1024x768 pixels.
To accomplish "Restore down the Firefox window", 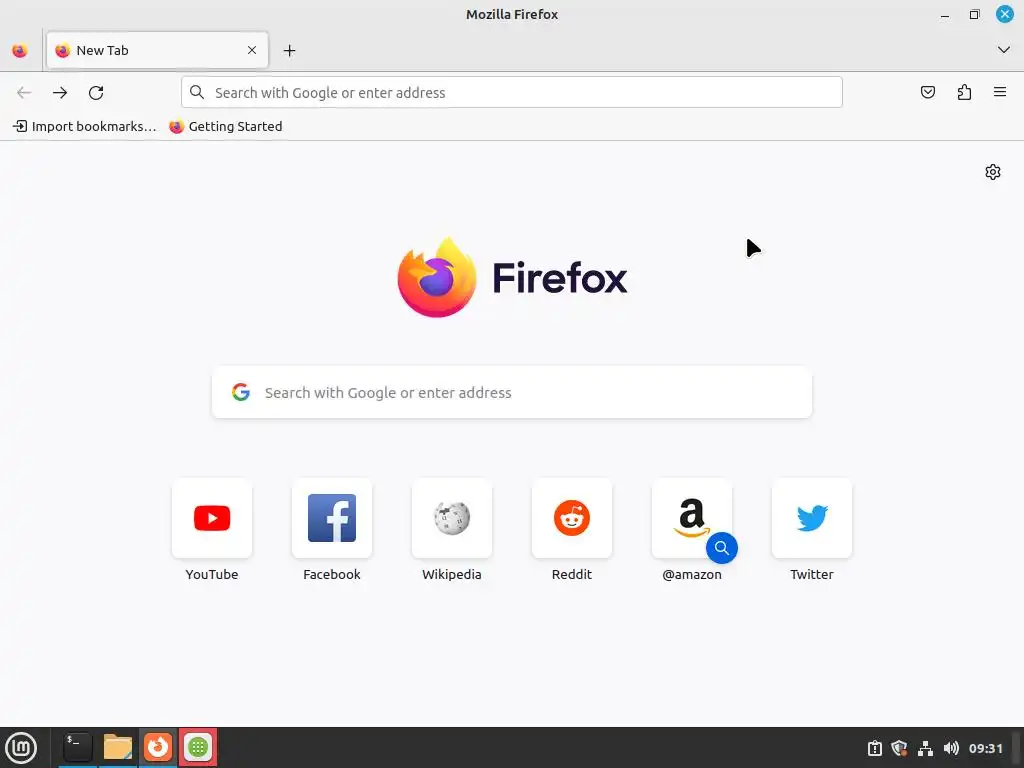I will (x=974, y=14).
